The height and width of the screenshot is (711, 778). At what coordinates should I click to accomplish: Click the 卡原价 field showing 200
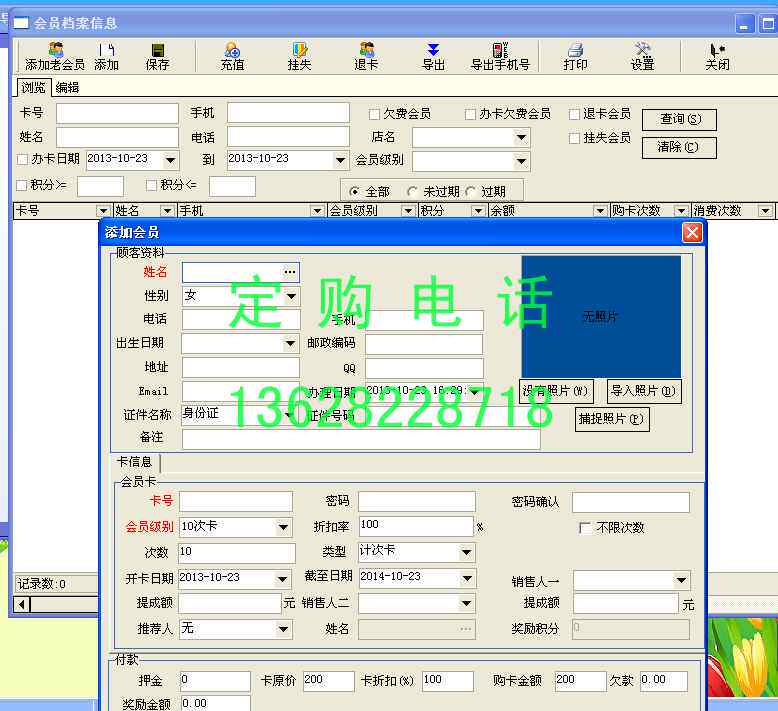[328, 681]
